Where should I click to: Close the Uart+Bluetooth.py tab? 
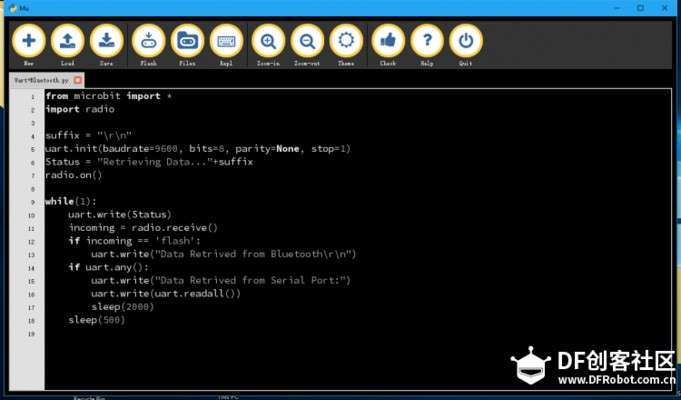(78, 79)
